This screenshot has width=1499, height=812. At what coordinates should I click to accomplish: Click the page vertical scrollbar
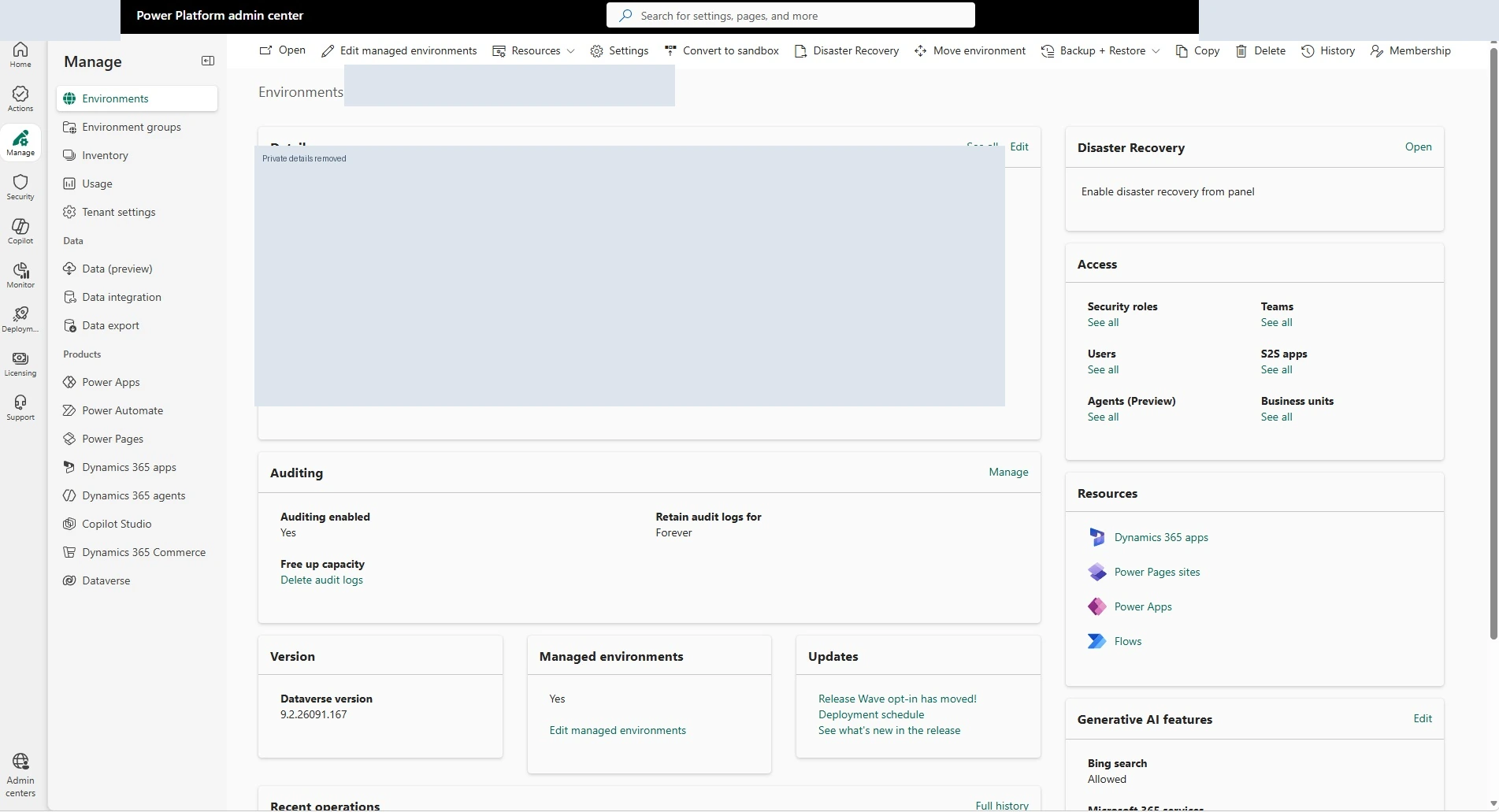1493,344
